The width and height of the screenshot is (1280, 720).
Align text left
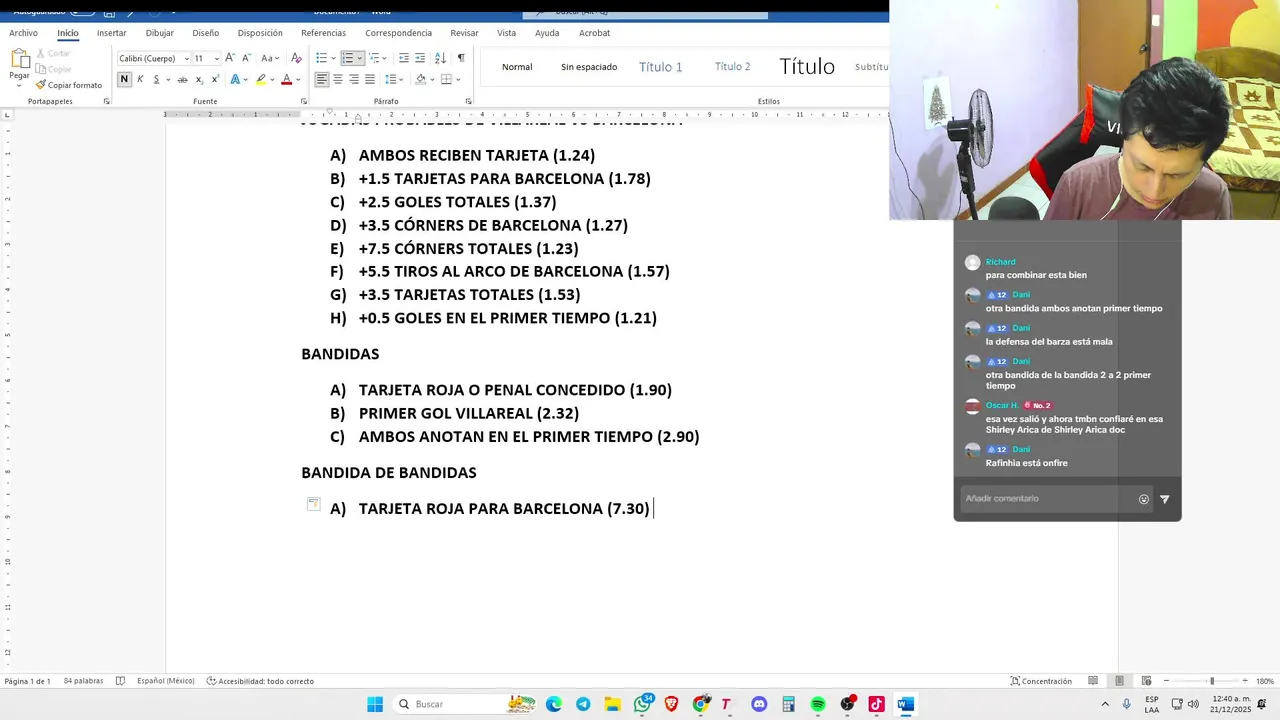pyautogui.click(x=322, y=79)
